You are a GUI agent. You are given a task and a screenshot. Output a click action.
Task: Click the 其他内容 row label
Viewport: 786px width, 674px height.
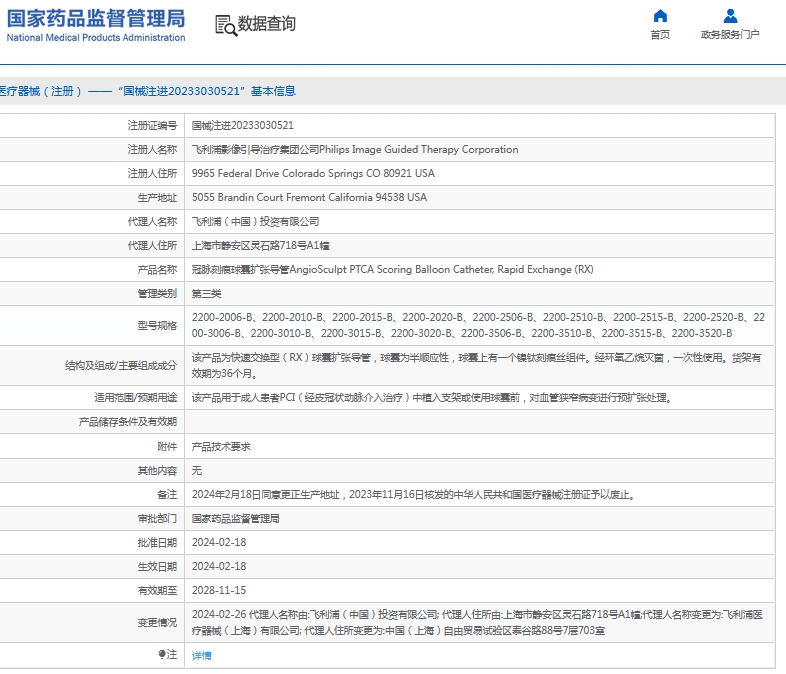[x=157, y=471]
